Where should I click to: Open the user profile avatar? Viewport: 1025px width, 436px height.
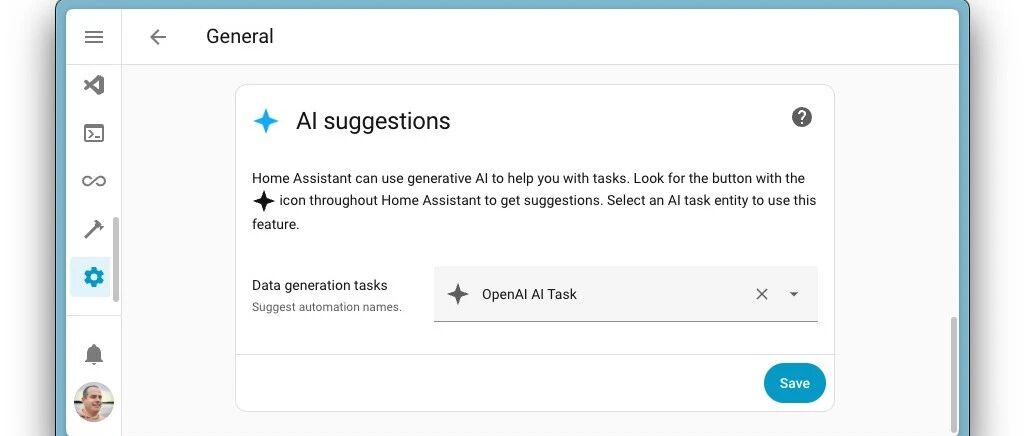(93, 401)
